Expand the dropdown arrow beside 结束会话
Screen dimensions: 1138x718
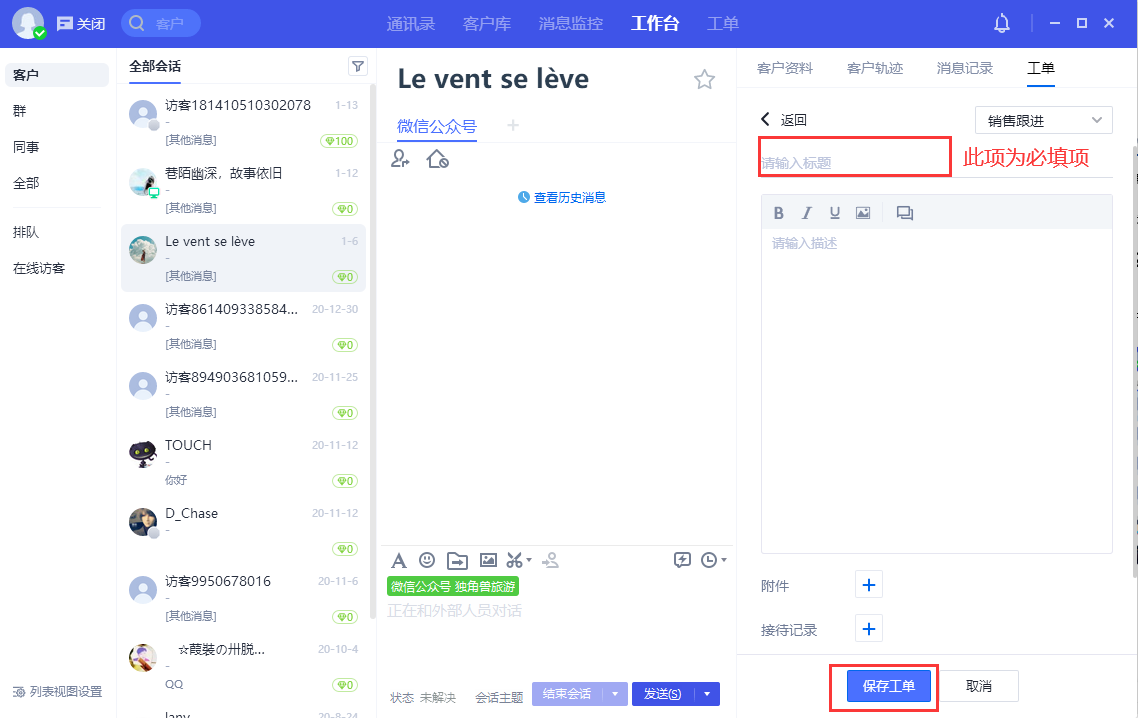(615, 694)
